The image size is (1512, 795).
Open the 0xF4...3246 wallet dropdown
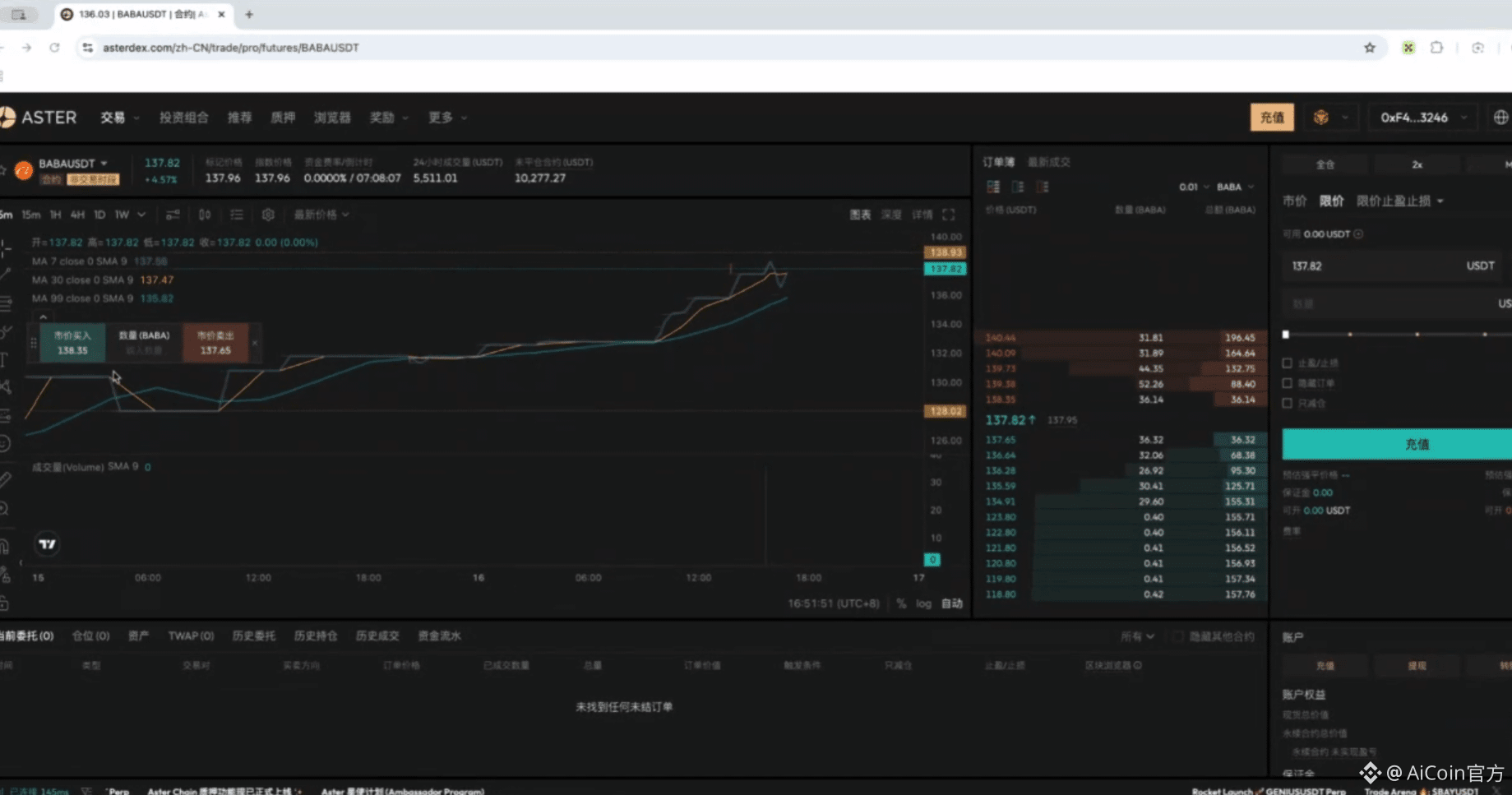click(x=1423, y=118)
